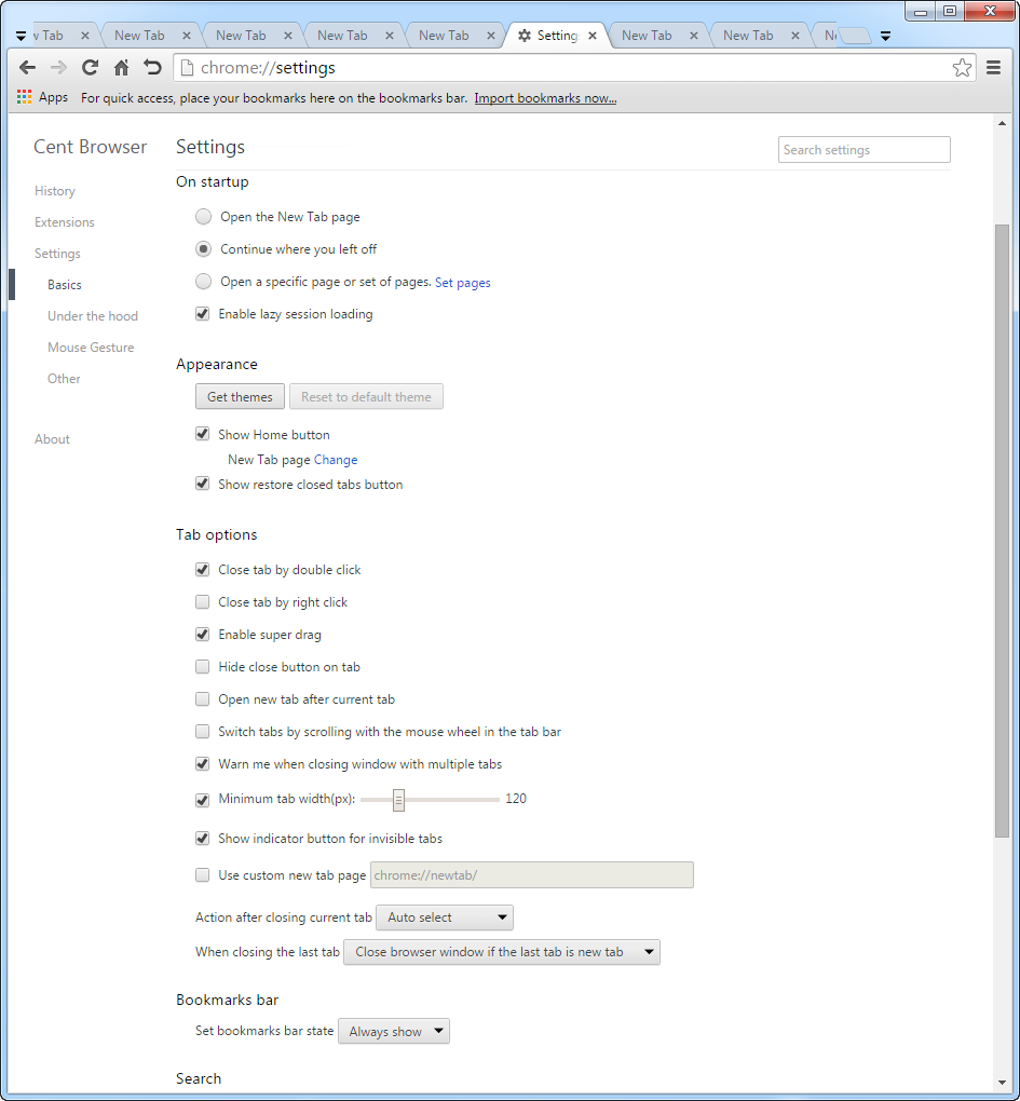Click the scrollbar down arrow

click(x=1002, y=1083)
